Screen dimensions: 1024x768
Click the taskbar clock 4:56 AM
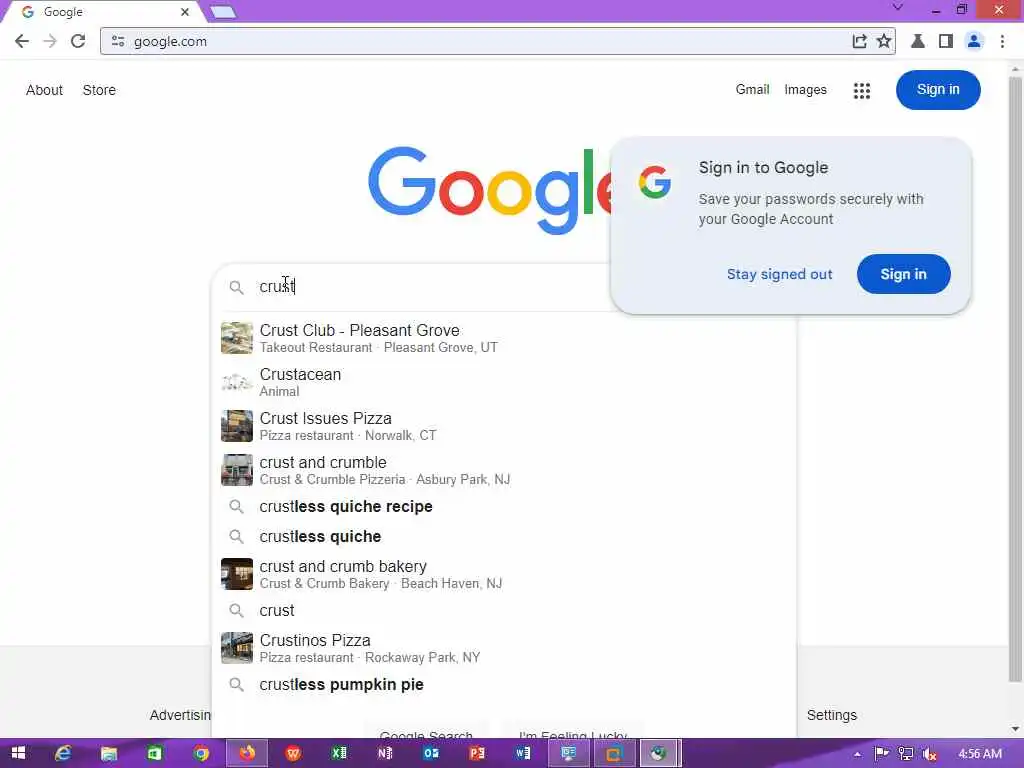[x=980, y=754]
